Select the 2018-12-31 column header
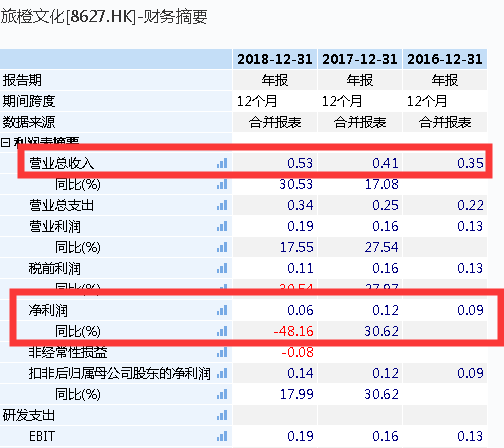Viewport: 504px width, 448px height. tap(275, 59)
